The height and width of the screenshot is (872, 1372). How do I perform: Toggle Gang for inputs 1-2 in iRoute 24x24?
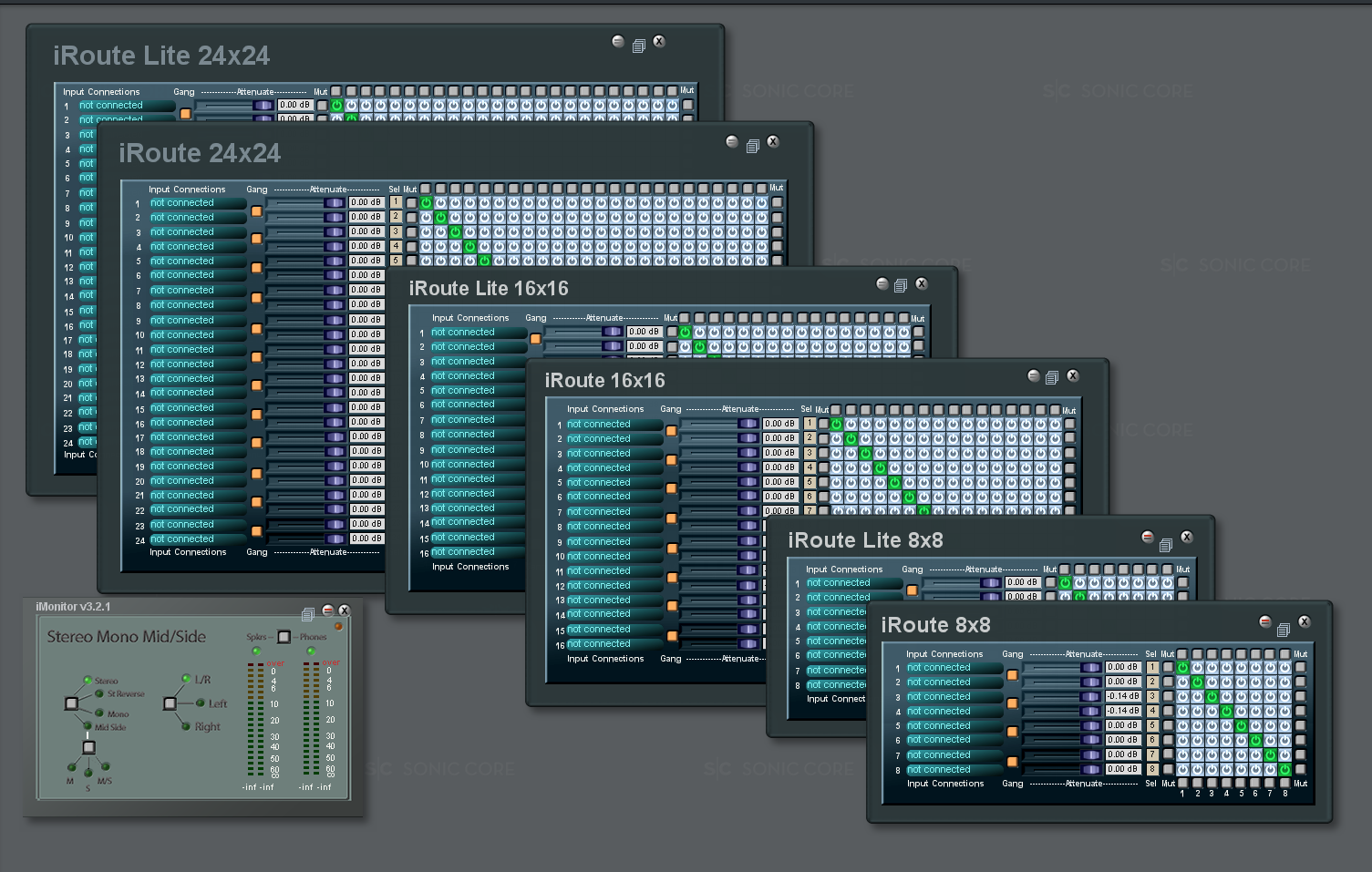point(256,210)
